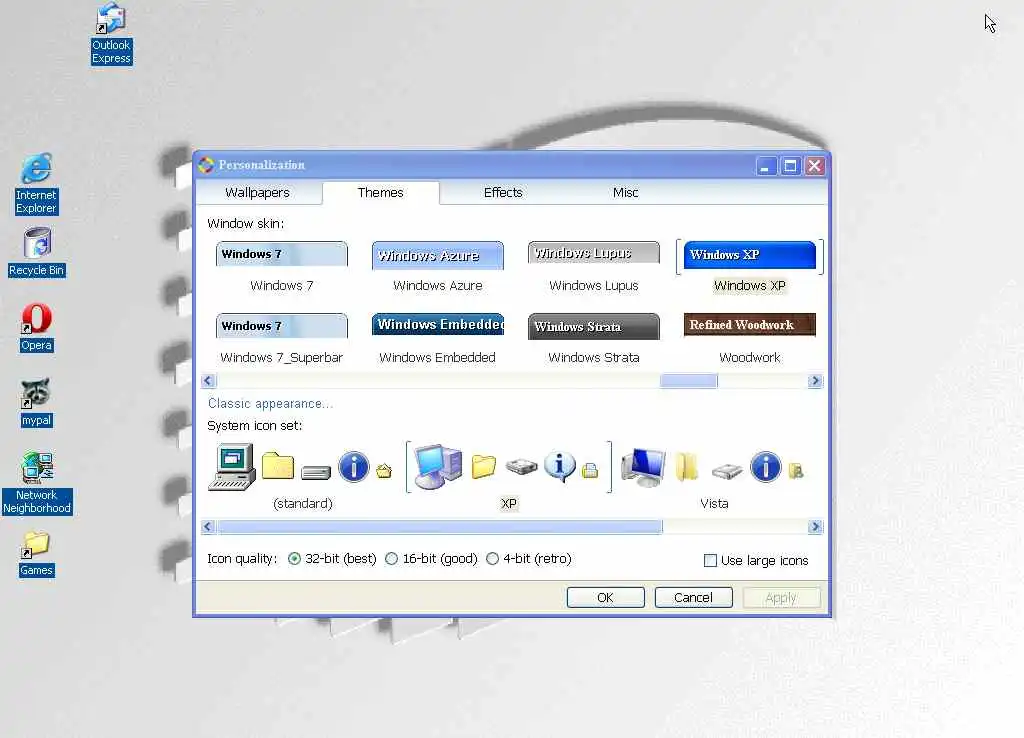Image resolution: width=1024 pixels, height=738 pixels.
Task: Switch to the Wallpapers tab
Action: point(257,193)
